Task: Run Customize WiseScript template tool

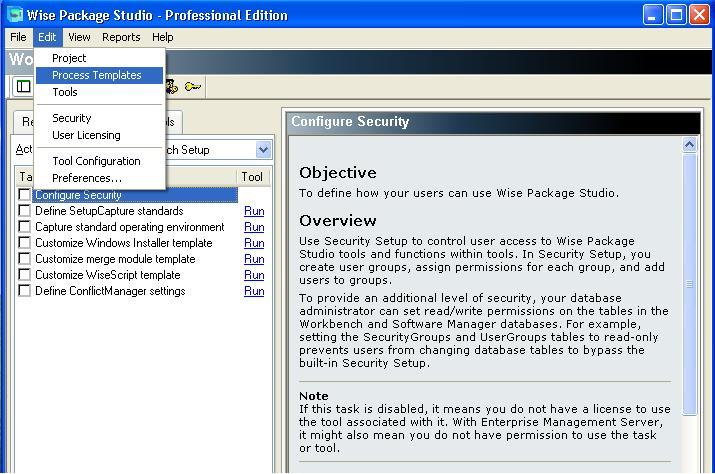Action: 254,275
